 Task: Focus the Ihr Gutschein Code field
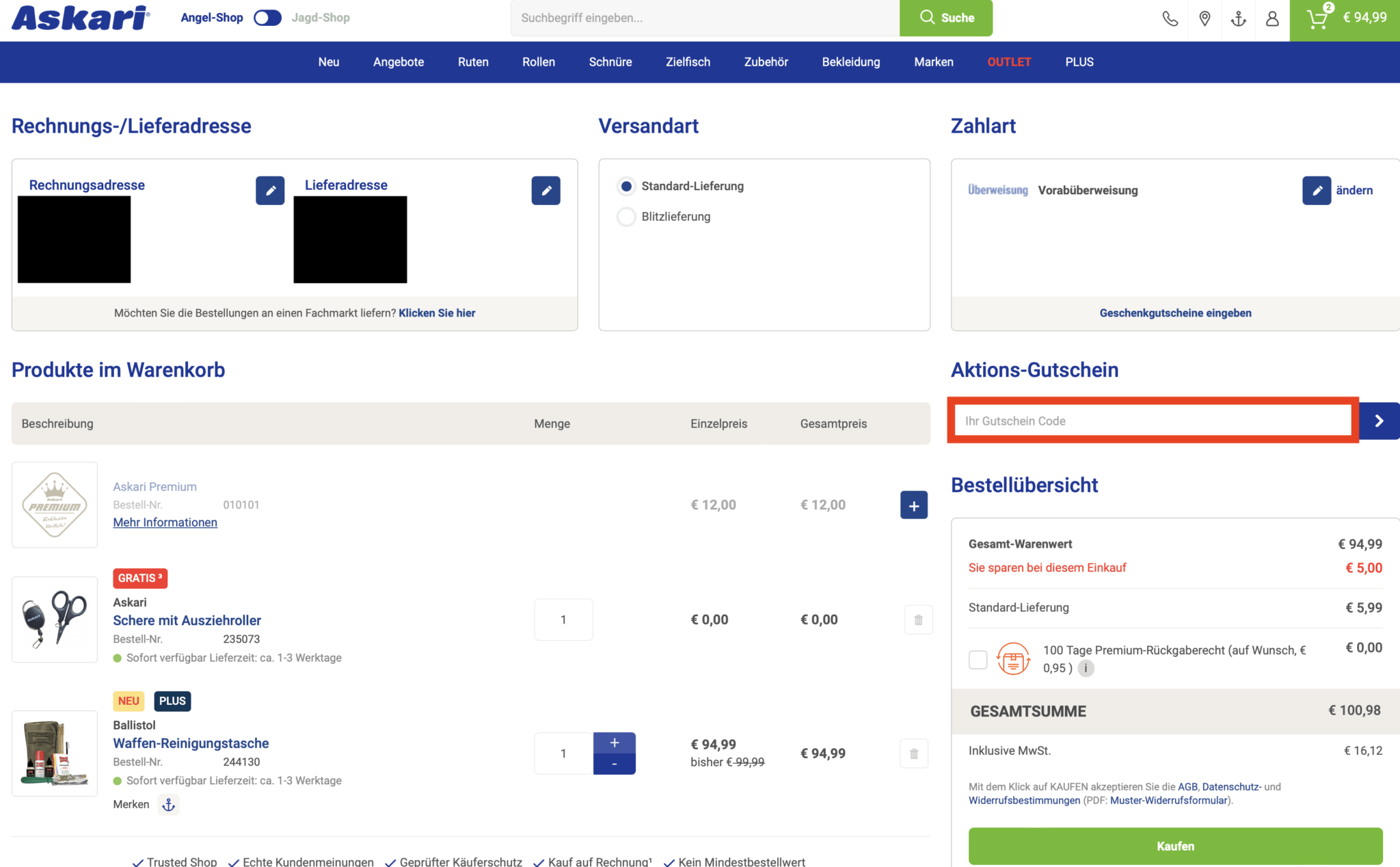coord(1153,421)
